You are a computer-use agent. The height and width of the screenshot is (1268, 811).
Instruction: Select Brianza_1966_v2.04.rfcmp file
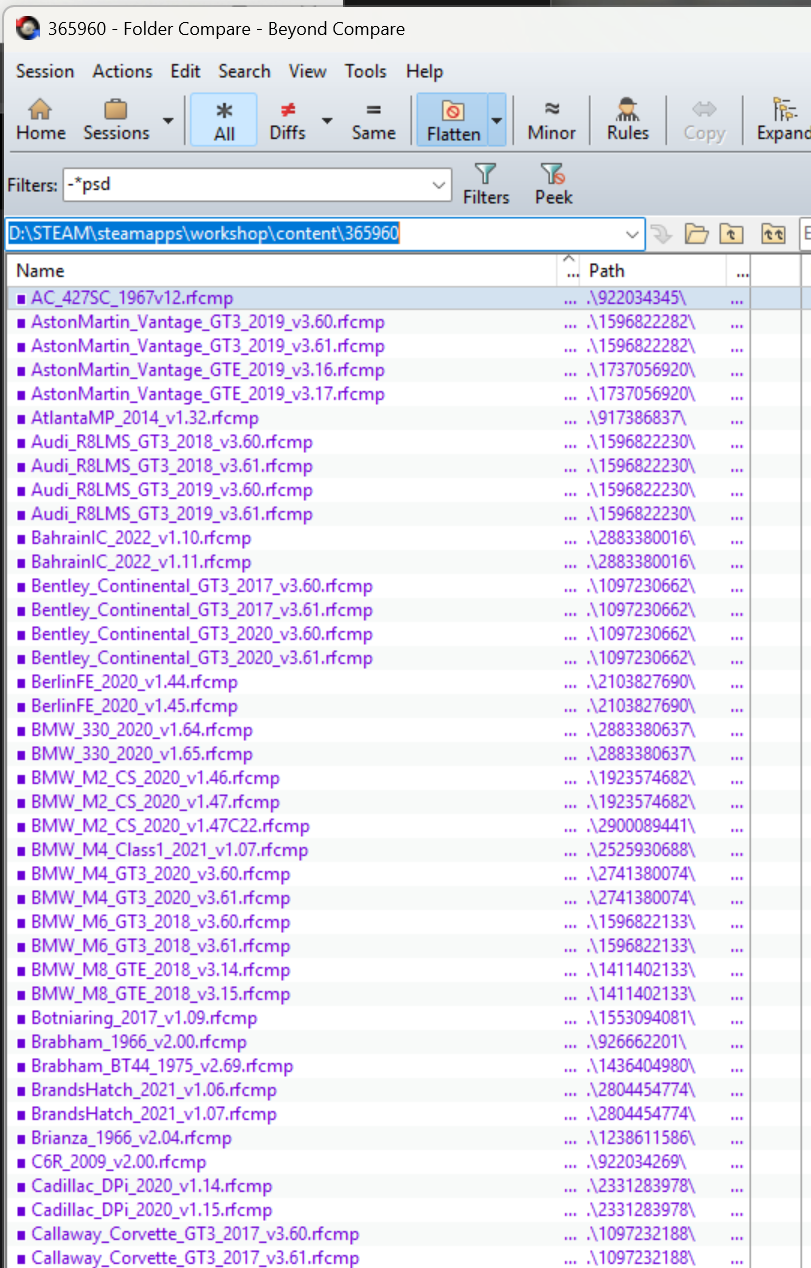131,1138
